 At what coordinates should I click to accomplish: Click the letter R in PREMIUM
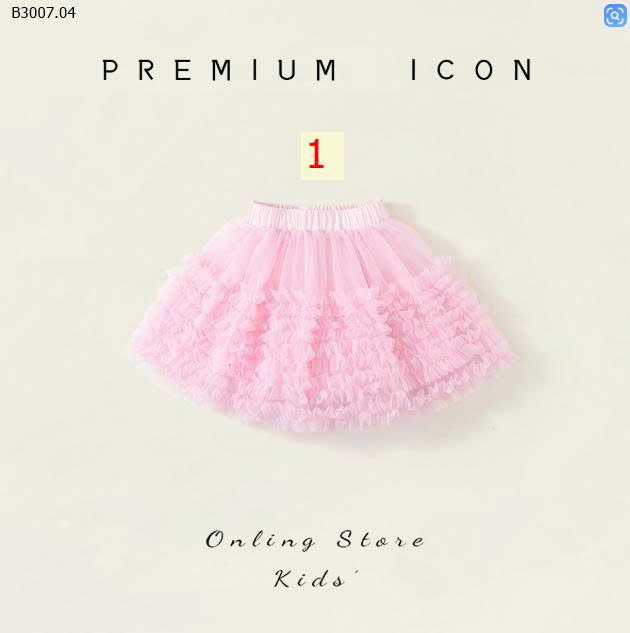click(147, 70)
